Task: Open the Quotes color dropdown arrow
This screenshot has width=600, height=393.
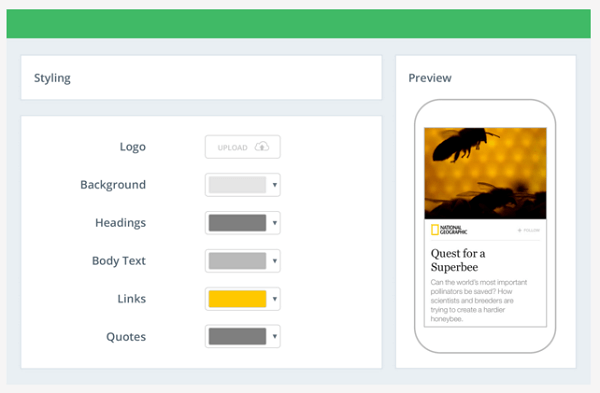Action: [x=274, y=336]
